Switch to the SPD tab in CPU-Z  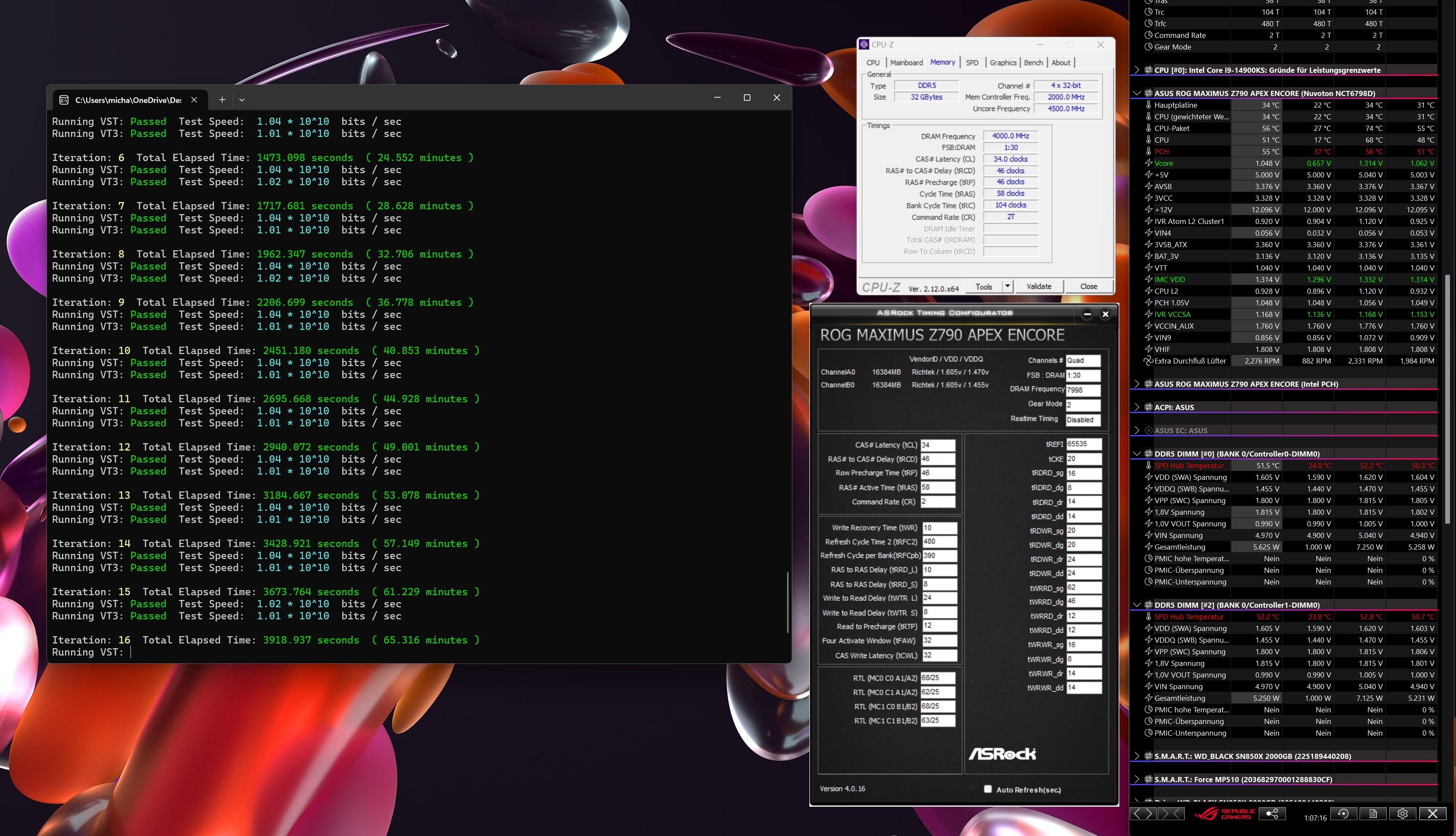(x=972, y=62)
